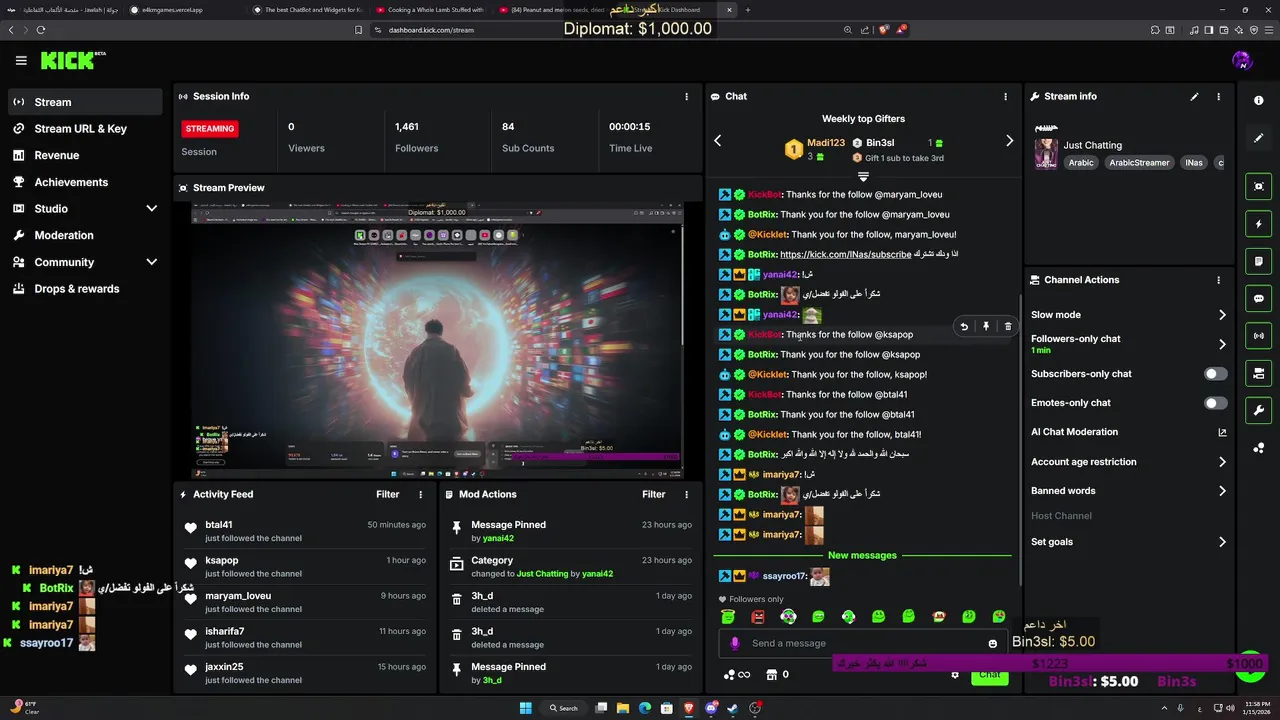Screen dimensions: 1280x720
Task: Open Session Info three-dot menu
Action: 686,97
